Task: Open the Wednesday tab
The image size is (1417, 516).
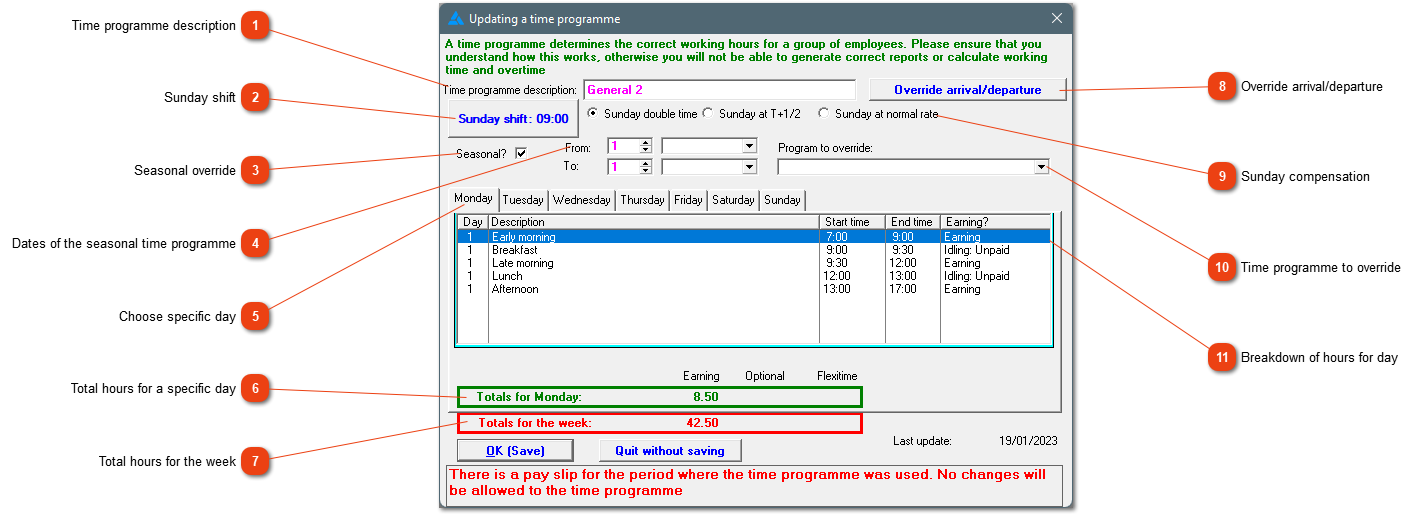Action: [x=582, y=200]
